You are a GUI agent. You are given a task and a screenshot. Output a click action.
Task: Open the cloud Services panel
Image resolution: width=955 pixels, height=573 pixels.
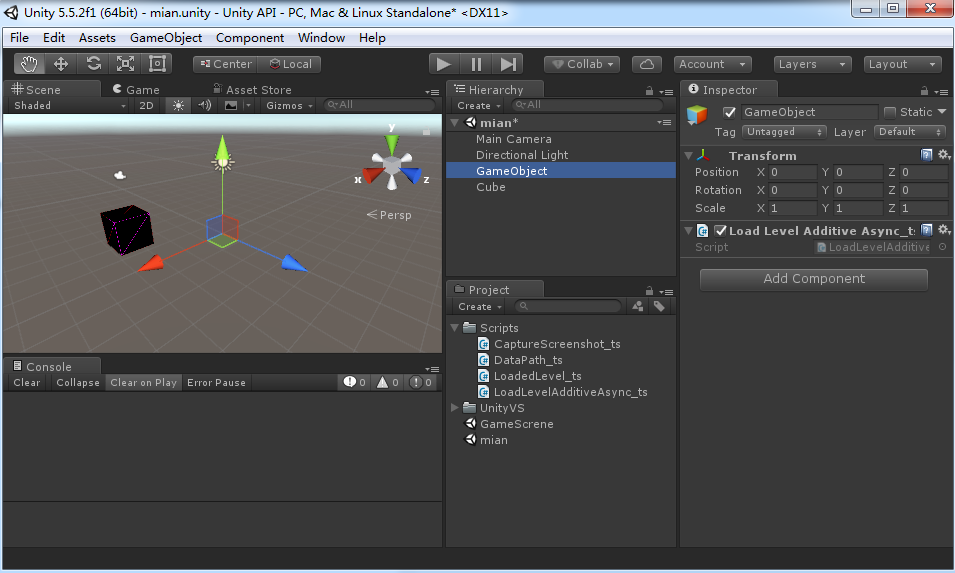click(647, 64)
